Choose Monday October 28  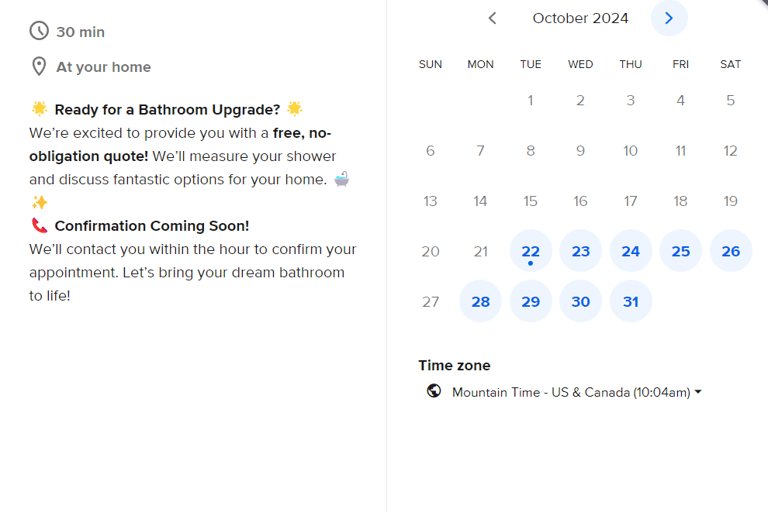480,301
